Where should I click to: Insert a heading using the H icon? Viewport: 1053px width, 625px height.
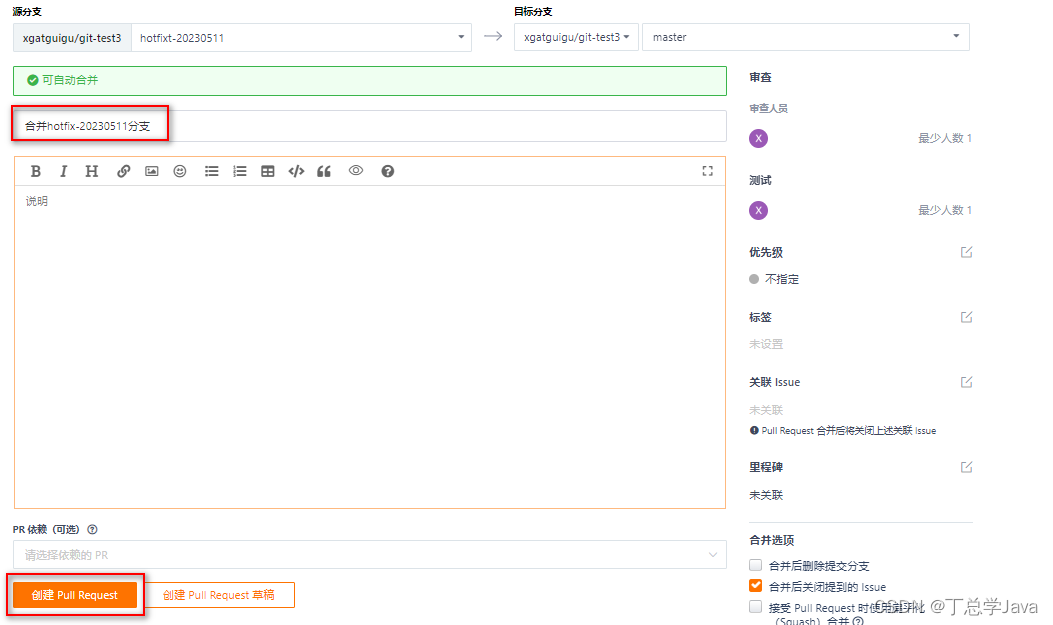pyautogui.click(x=91, y=170)
